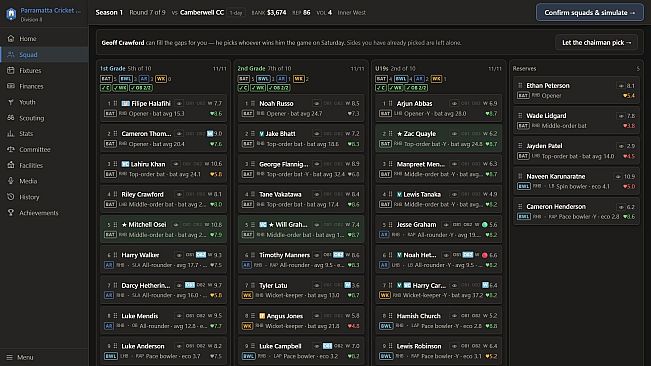Viewport: 651px width, 366px height.
Task: Click the Scouting binoculars icon
Action: pyautogui.click(x=11, y=118)
